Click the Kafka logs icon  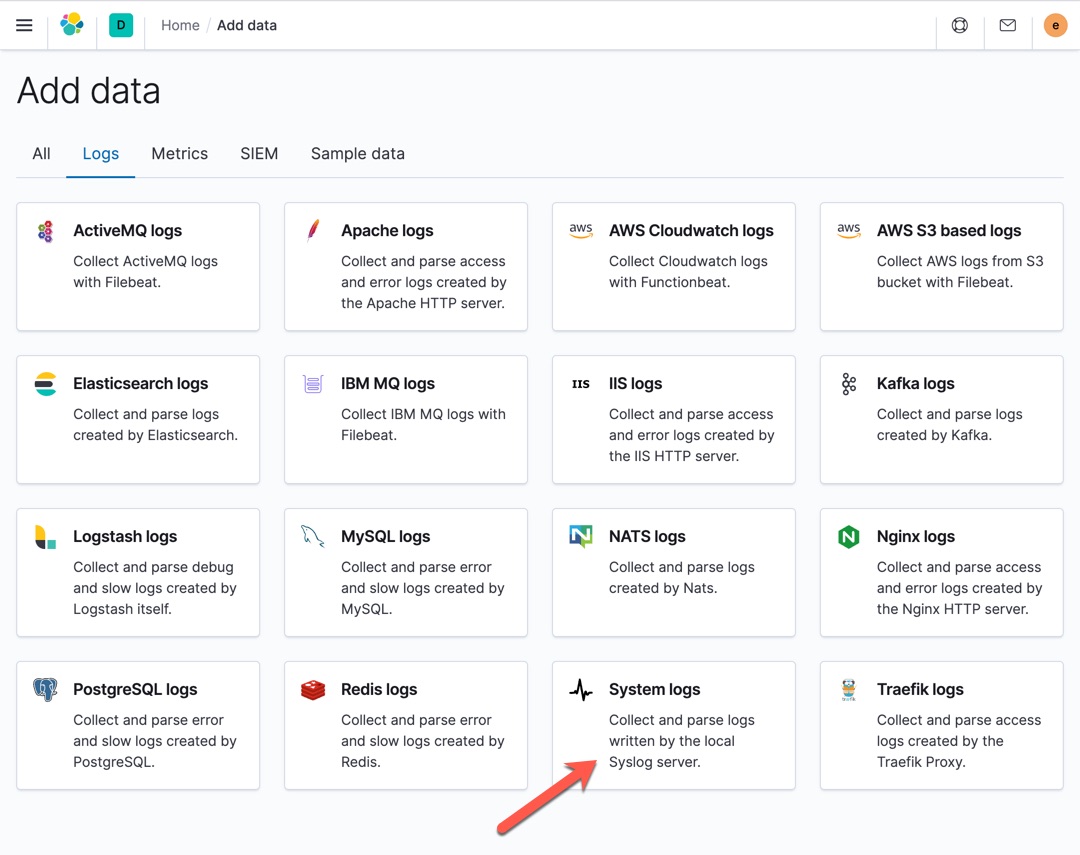pos(849,384)
